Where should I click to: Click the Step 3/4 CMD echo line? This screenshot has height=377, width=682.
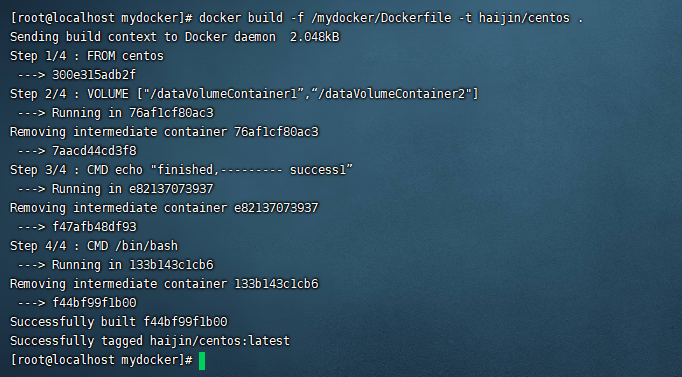coord(181,170)
